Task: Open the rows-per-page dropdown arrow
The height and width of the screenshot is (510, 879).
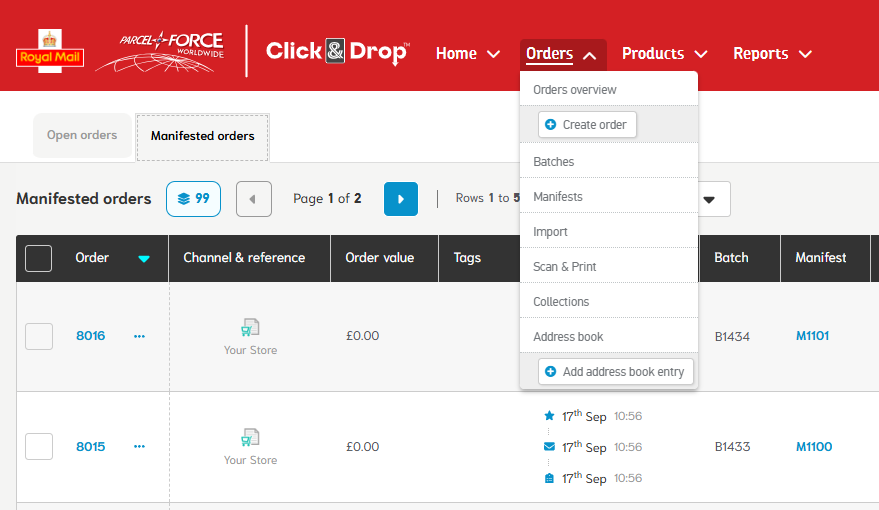Action: tap(709, 200)
